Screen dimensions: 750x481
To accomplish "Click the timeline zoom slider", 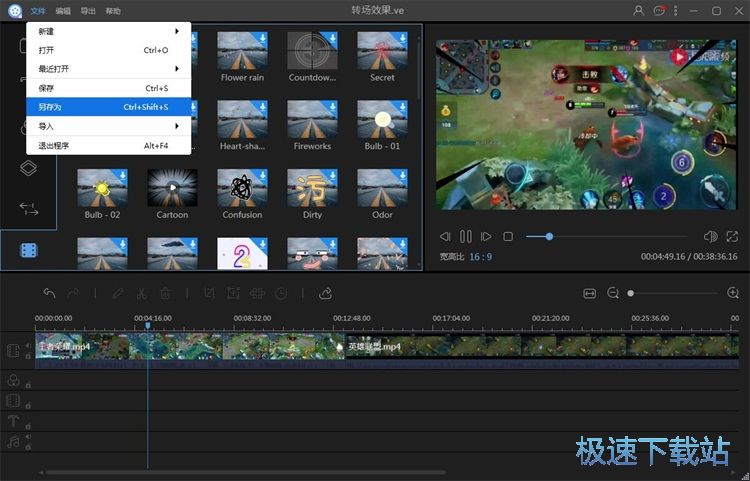I will click(672, 293).
